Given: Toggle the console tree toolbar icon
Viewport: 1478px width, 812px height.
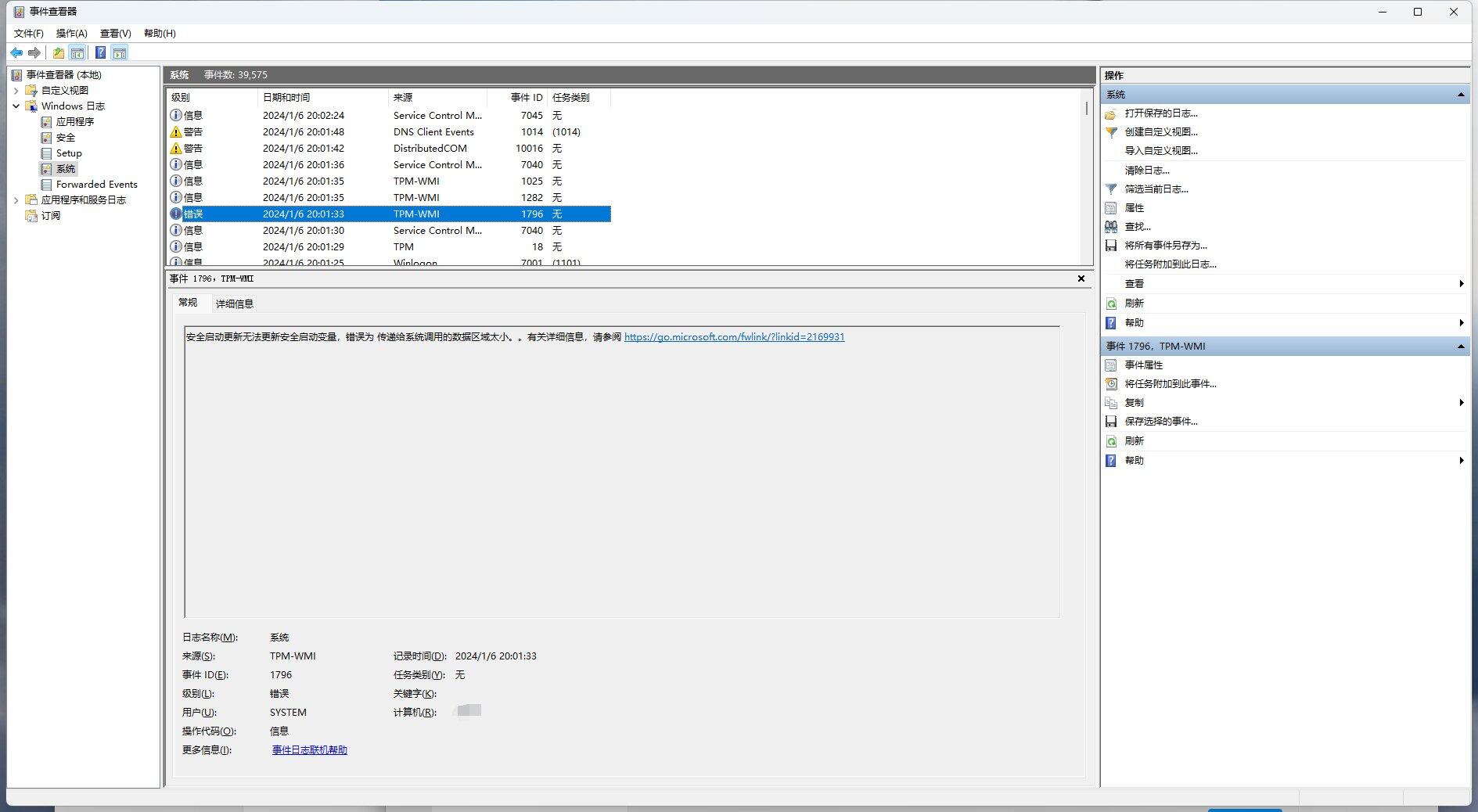Looking at the screenshot, I should coord(77,52).
